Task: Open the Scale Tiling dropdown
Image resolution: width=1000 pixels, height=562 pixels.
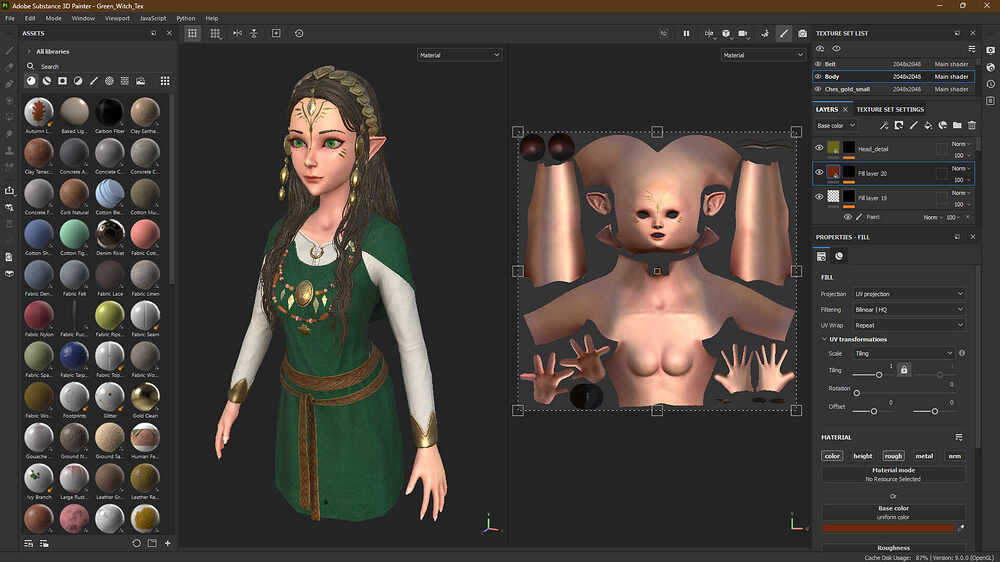Action: pyautogui.click(x=904, y=353)
